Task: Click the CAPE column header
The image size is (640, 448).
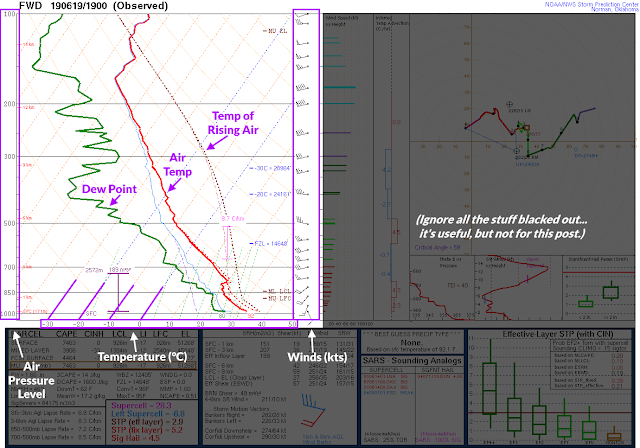Action: coord(67,334)
